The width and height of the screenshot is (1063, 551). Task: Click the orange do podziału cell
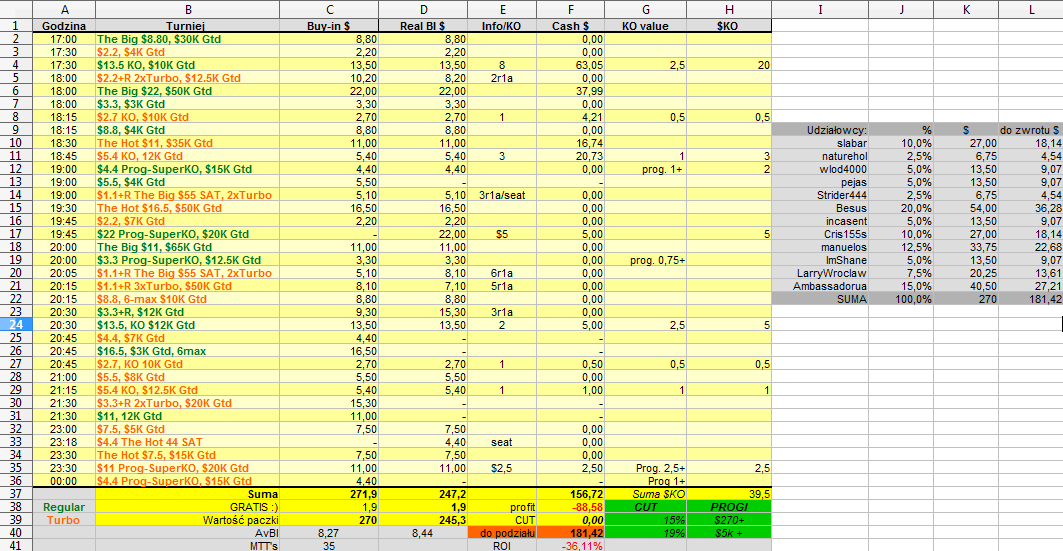[502, 533]
